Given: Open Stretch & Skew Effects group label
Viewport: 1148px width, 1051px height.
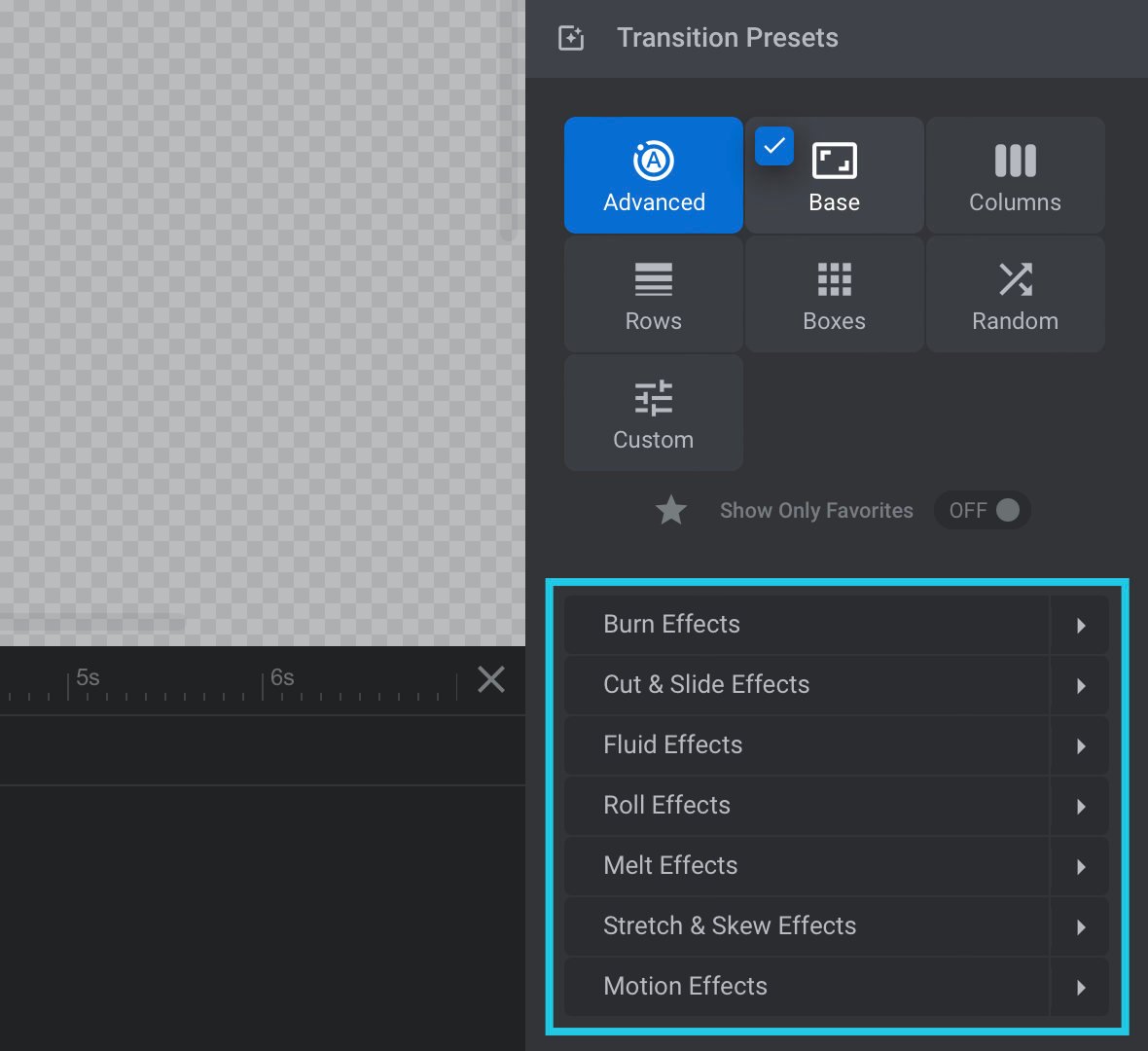Looking at the screenshot, I should (x=730, y=925).
